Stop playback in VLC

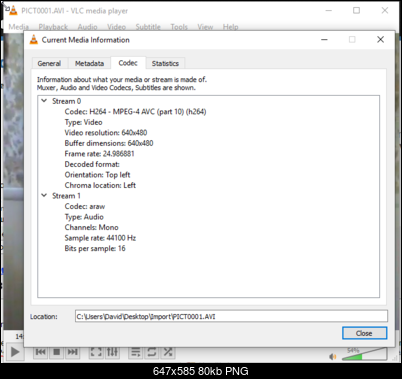click(57, 352)
